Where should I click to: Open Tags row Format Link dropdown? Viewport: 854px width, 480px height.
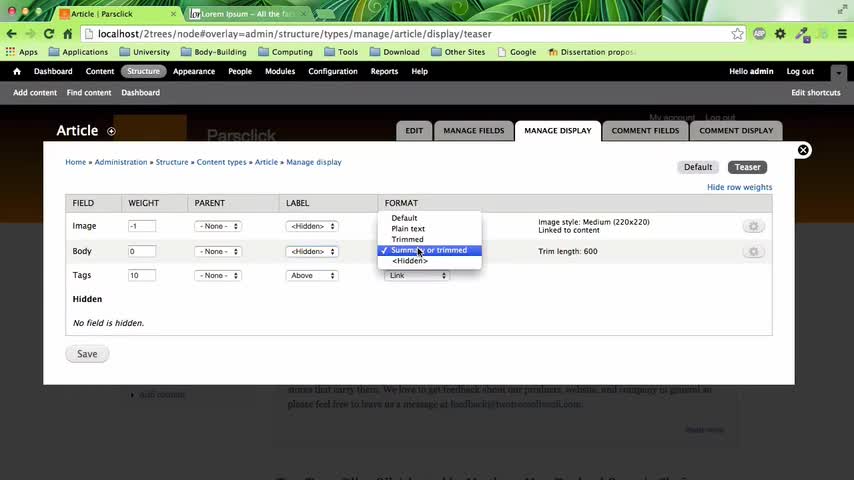point(417,276)
